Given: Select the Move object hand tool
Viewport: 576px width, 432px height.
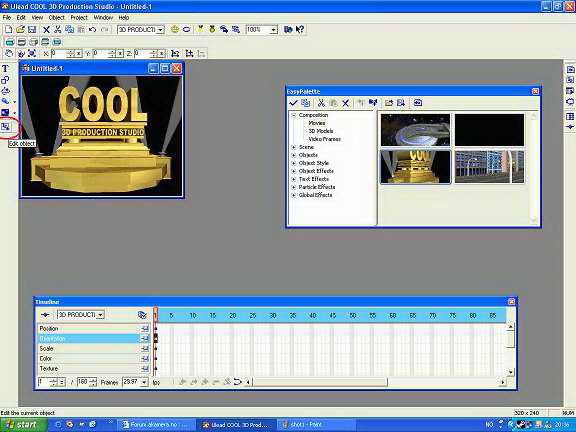Looking at the screenshot, I should pos(8,54).
